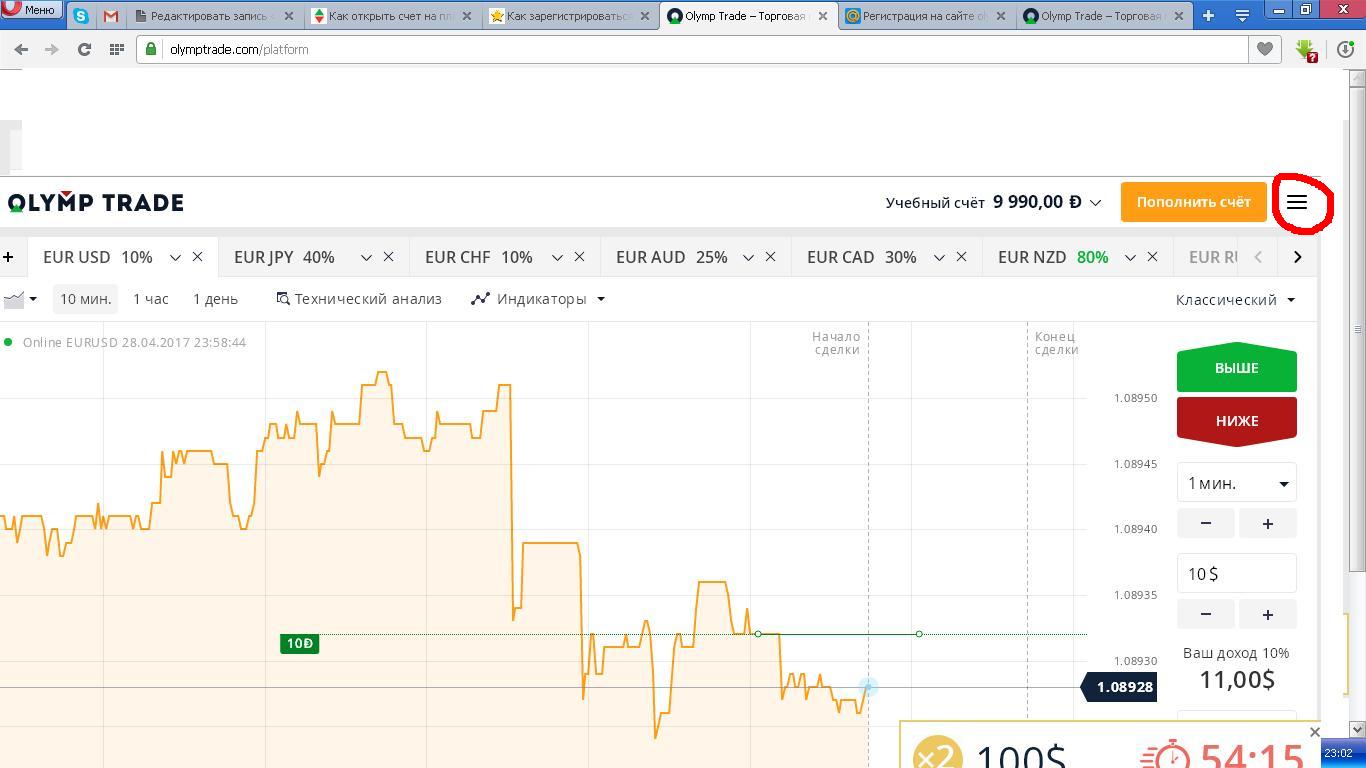Screen dimensions: 1366x768
Task: Click the red НИЖЕ button
Action: coord(1236,421)
